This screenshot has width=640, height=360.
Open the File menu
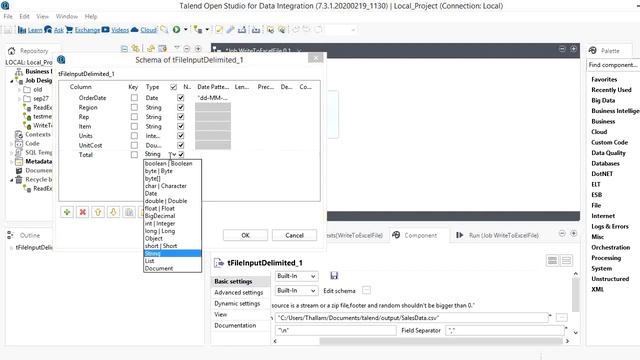[x=8, y=16]
